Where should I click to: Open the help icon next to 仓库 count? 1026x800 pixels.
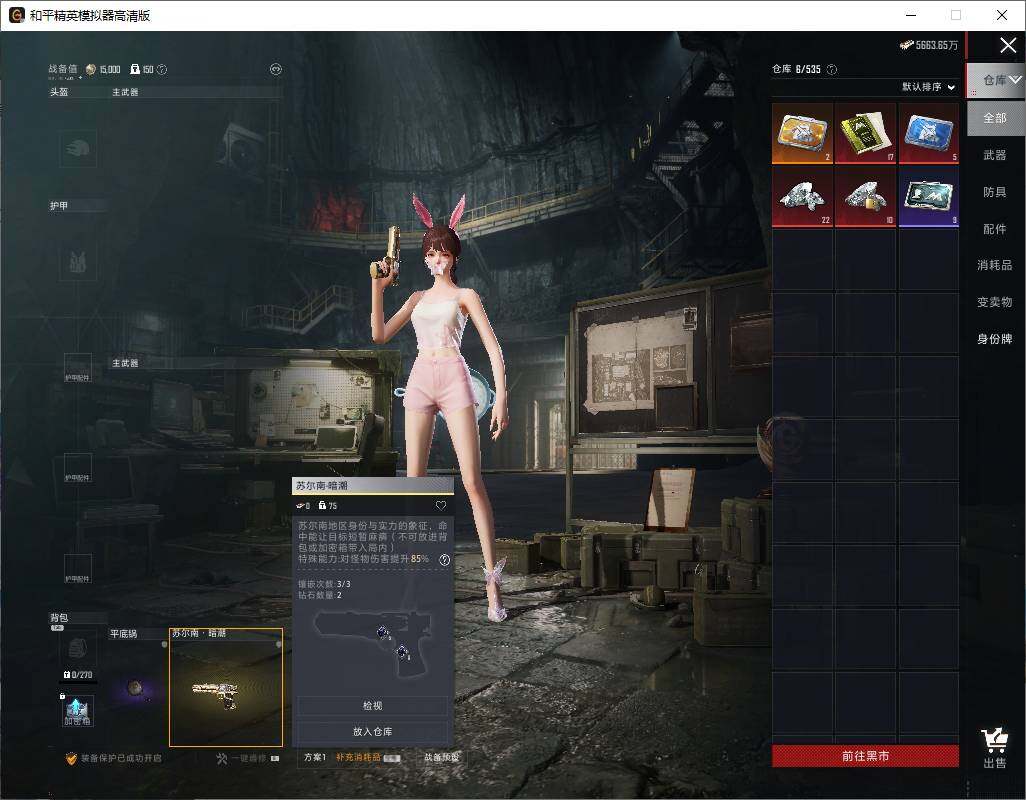click(832, 69)
